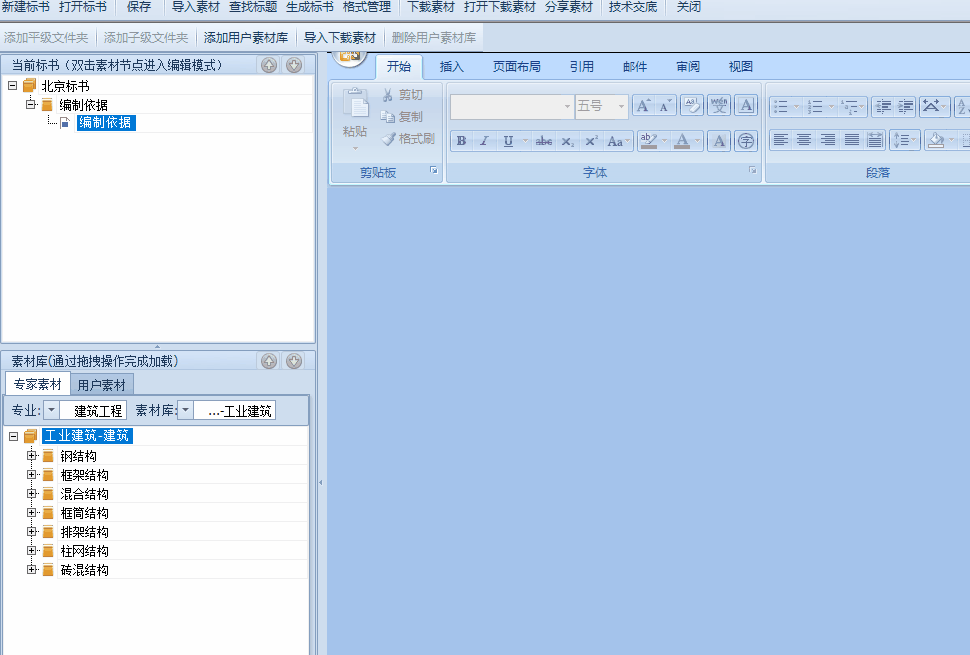Open the 五号 font size dropdown
The image size is (970, 655).
click(x=621, y=106)
